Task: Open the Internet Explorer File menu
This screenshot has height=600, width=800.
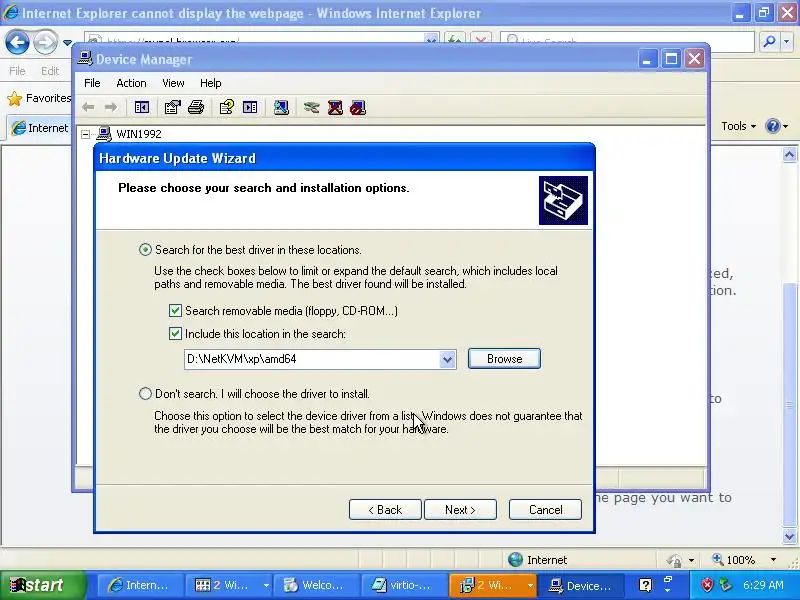Action: point(17,71)
